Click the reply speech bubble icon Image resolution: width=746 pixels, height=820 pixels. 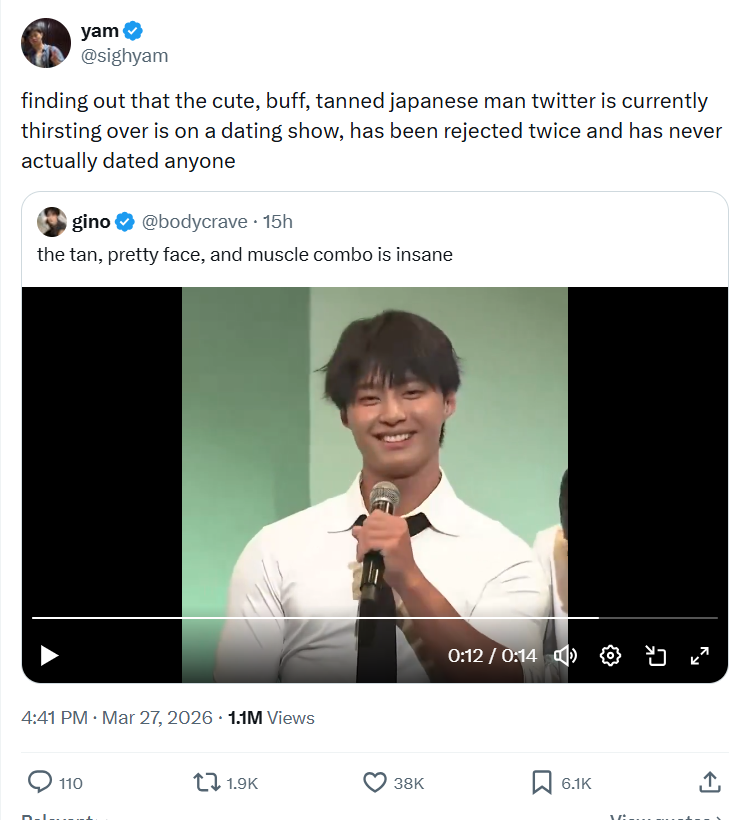click(41, 782)
